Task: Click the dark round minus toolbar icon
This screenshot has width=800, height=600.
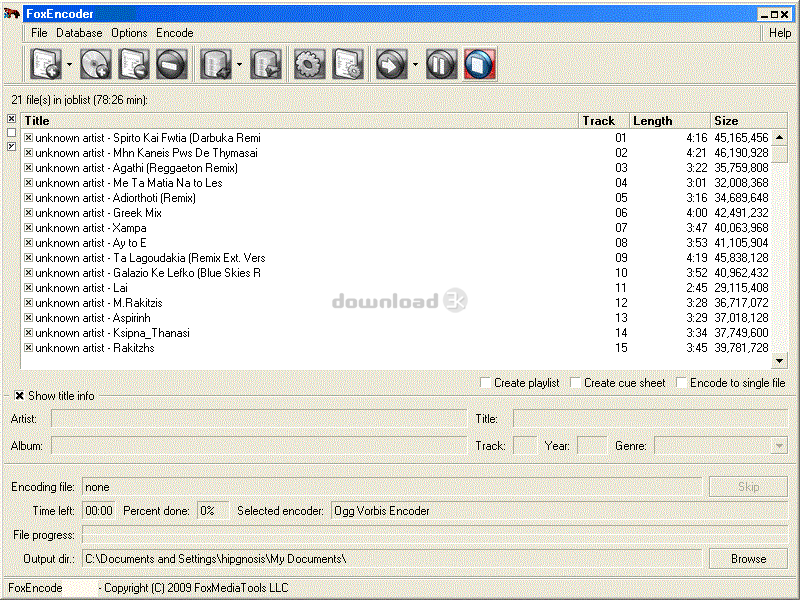Action: (171, 64)
